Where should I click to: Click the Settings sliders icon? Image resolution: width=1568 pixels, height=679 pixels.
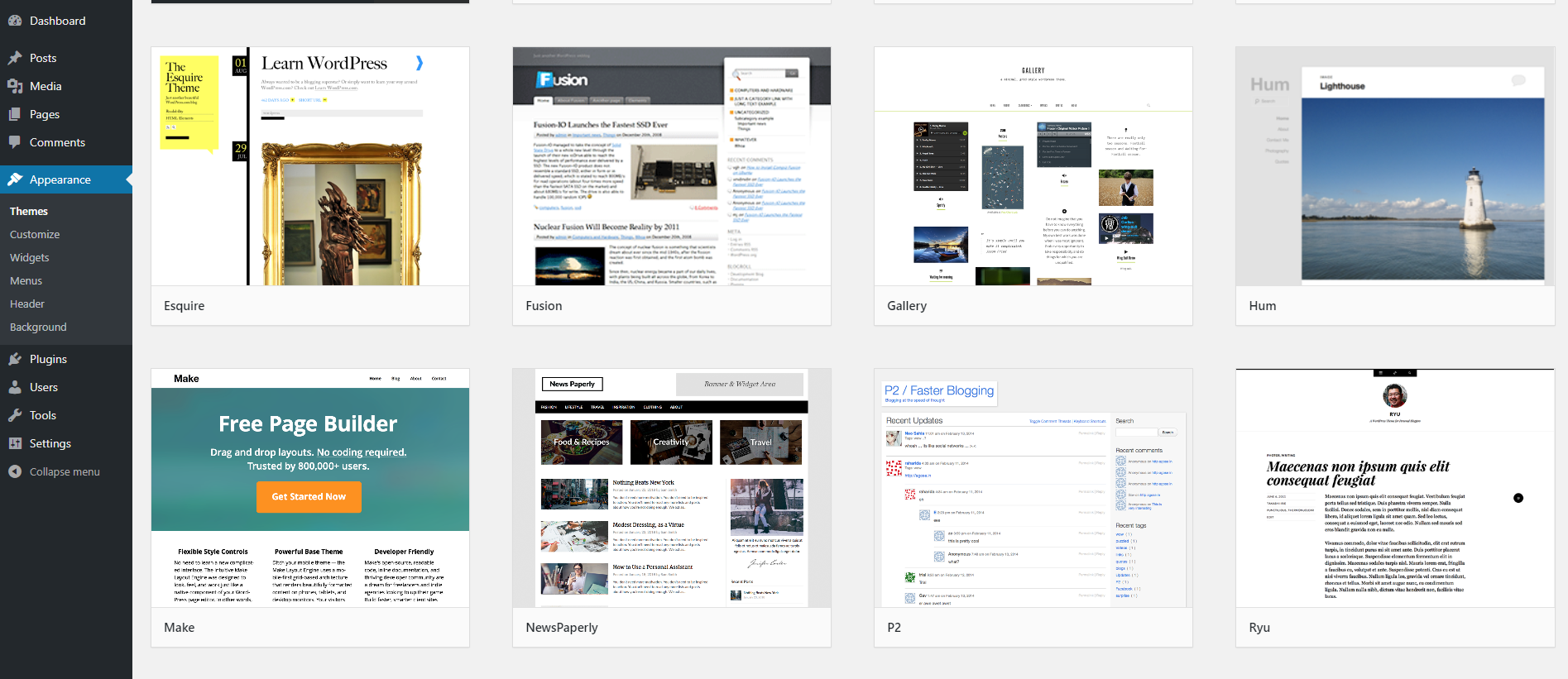coord(15,443)
